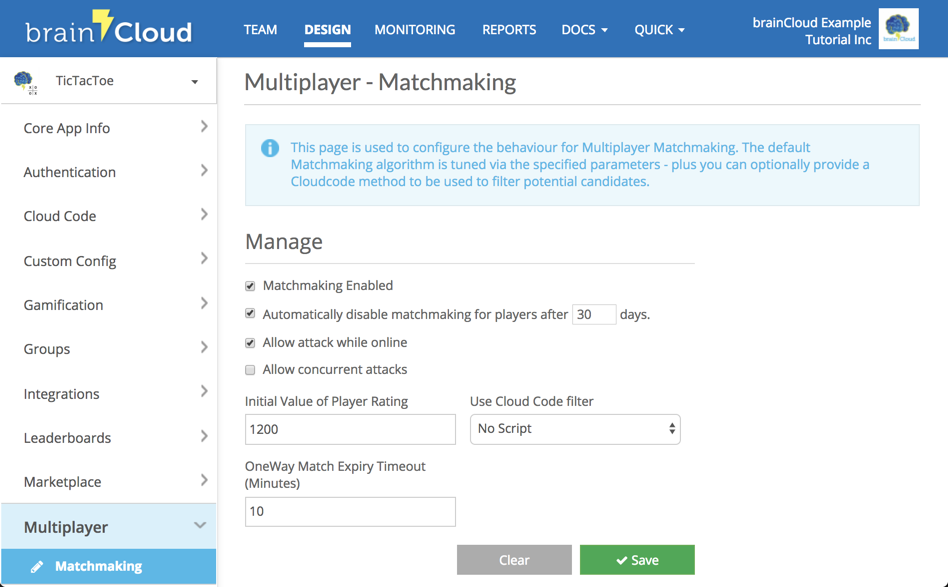This screenshot has height=587, width=948.
Task: Enable Allow concurrent attacks
Action: click(x=249, y=369)
